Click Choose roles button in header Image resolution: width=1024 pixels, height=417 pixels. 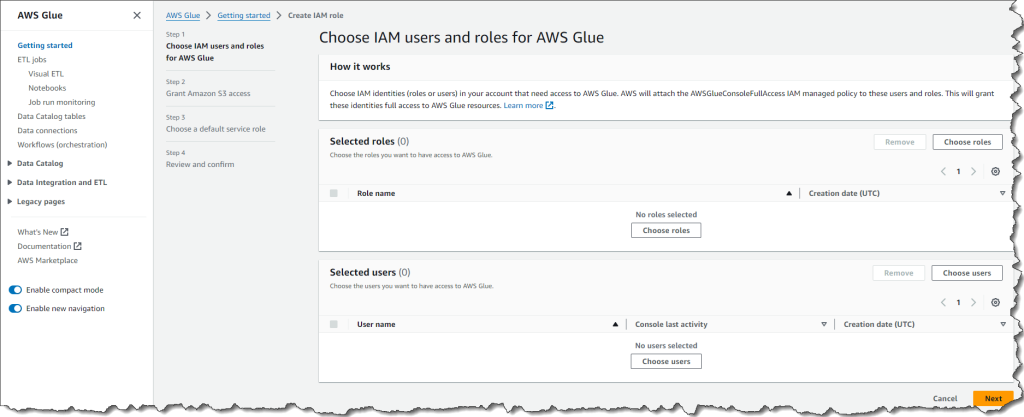point(967,142)
